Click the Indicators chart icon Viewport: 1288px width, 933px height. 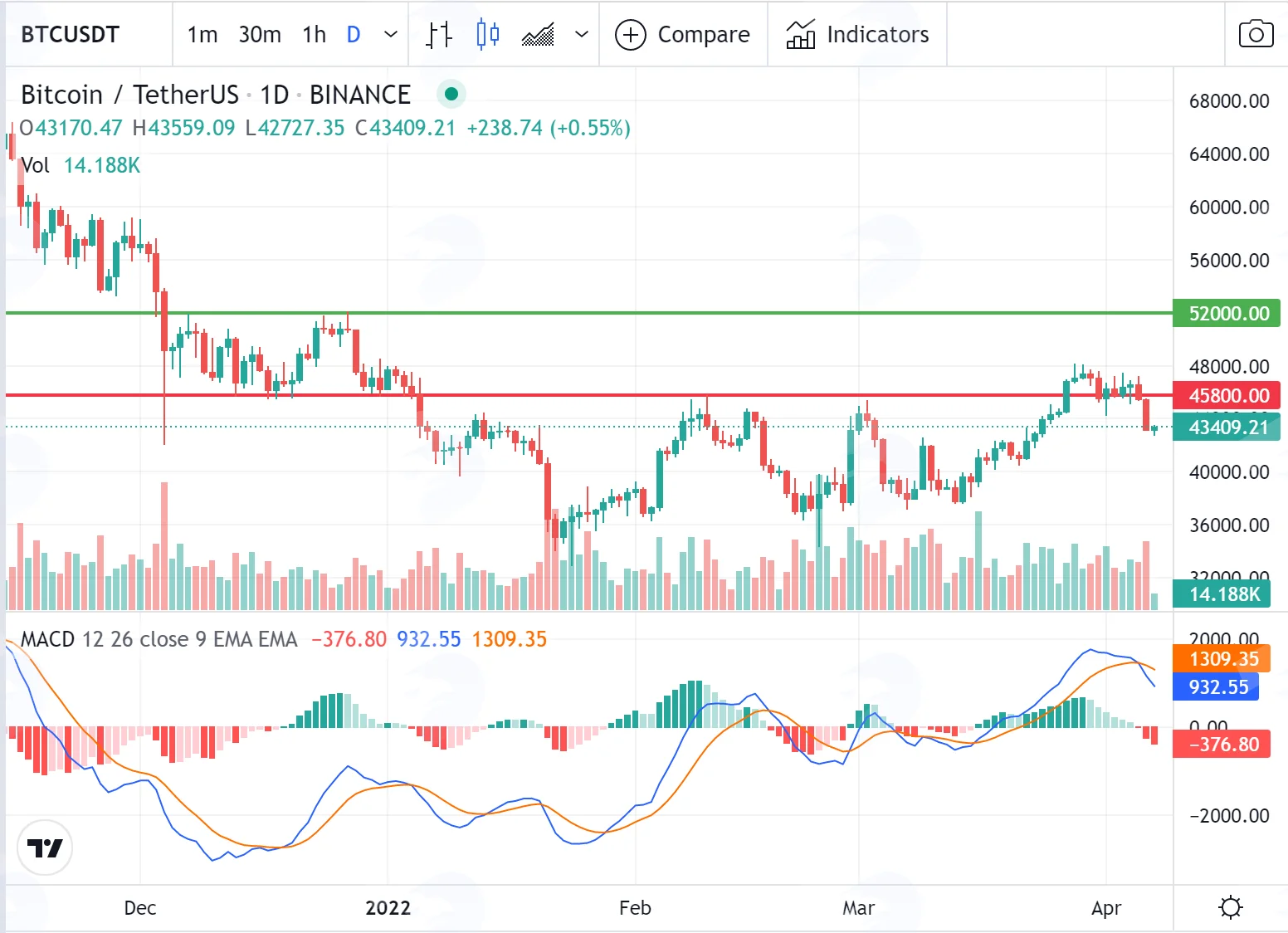click(x=801, y=34)
